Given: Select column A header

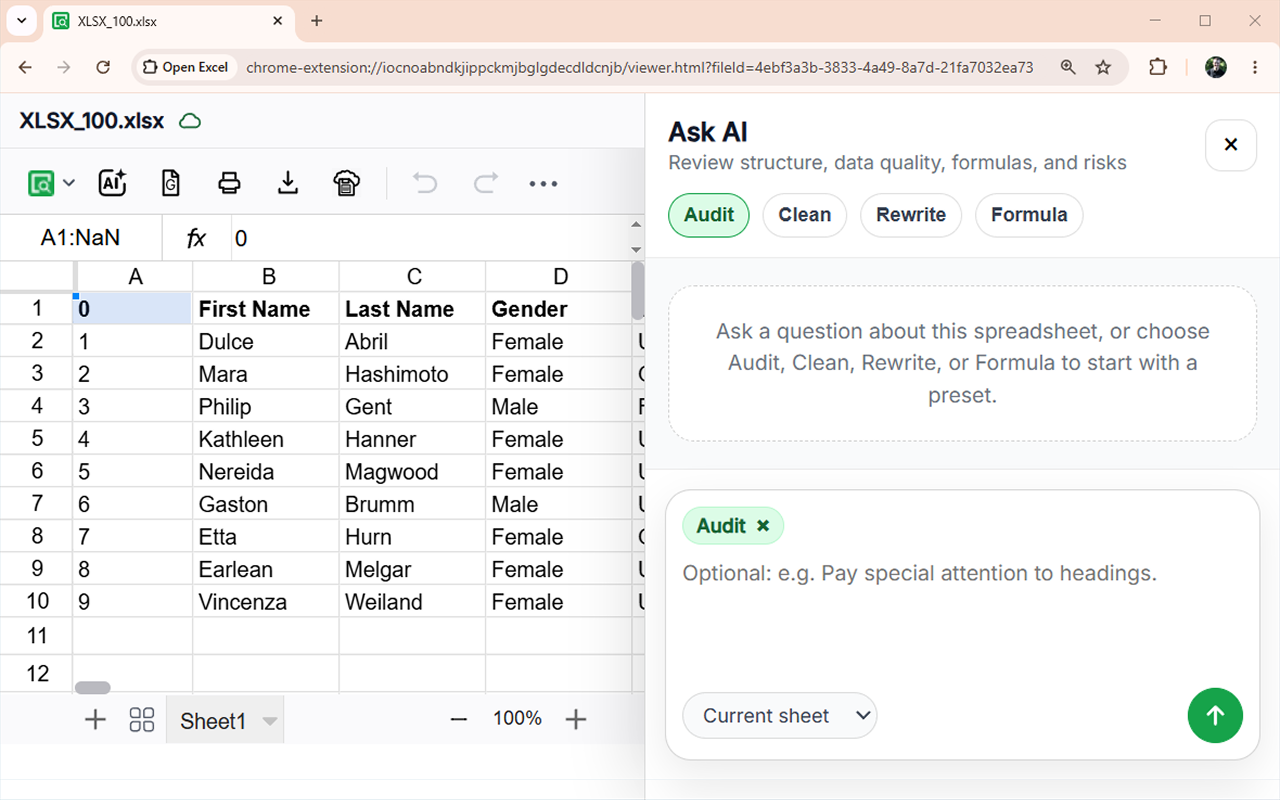Looking at the screenshot, I should 135,277.
